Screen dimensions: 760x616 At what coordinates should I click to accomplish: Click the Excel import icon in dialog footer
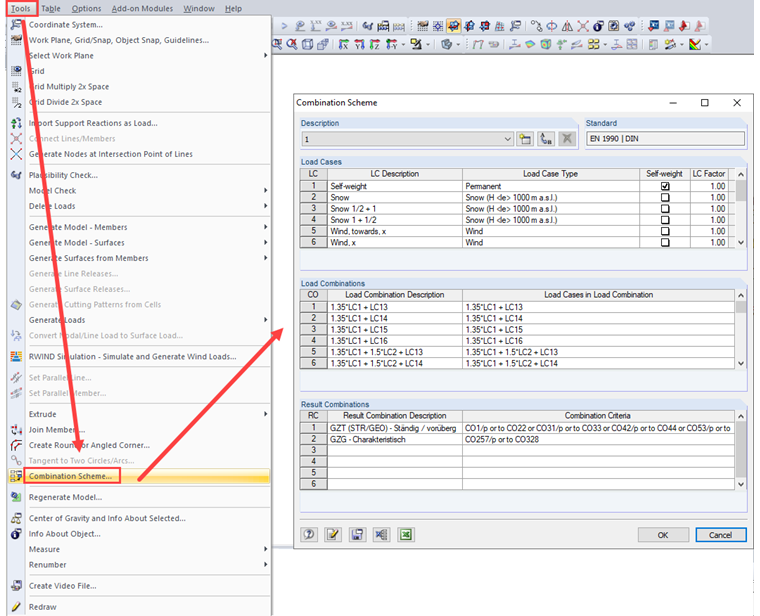[382, 535]
